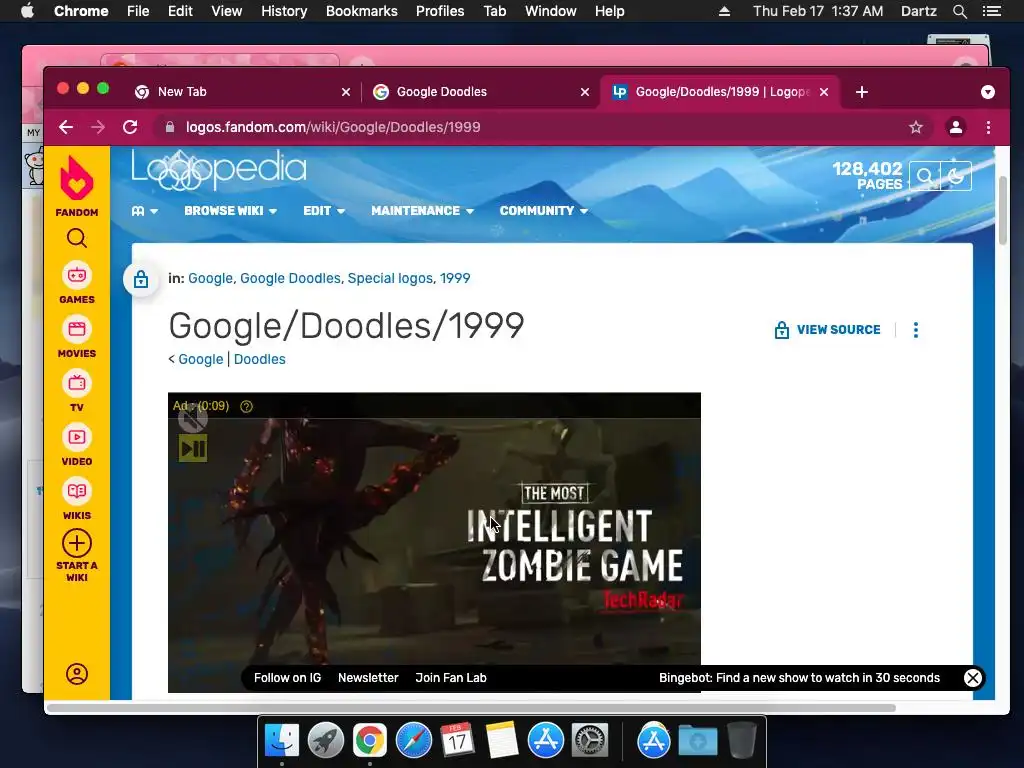This screenshot has height=768, width=1024.
Task: Open Spotlight search in menu bar
Action: pyautogui.click(x=959, y=11)
